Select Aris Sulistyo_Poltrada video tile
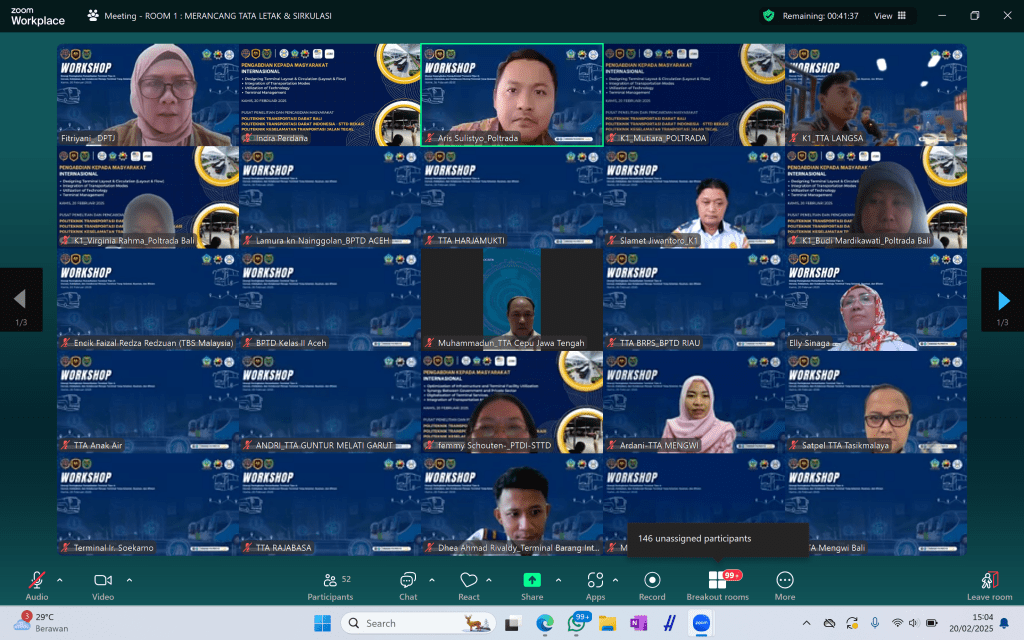 click(x=512, y=95)
